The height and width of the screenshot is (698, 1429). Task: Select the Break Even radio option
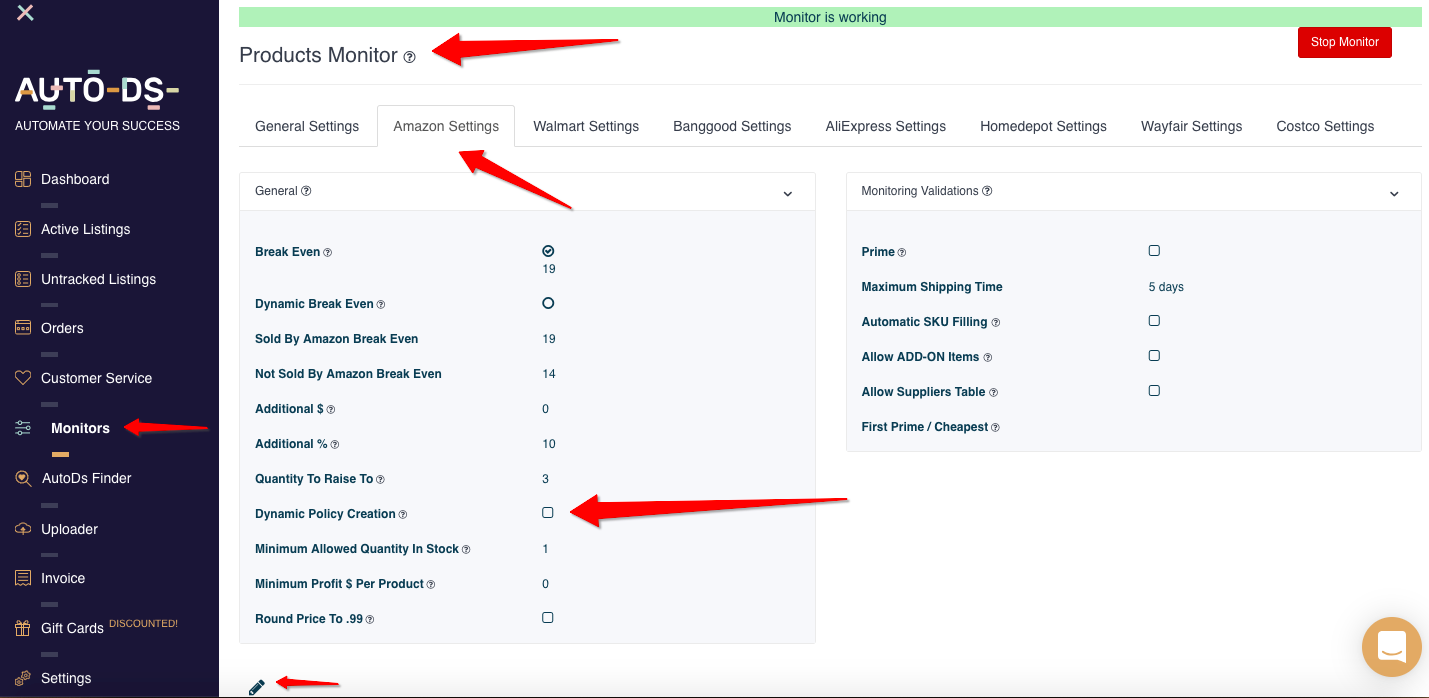point(548,251)
